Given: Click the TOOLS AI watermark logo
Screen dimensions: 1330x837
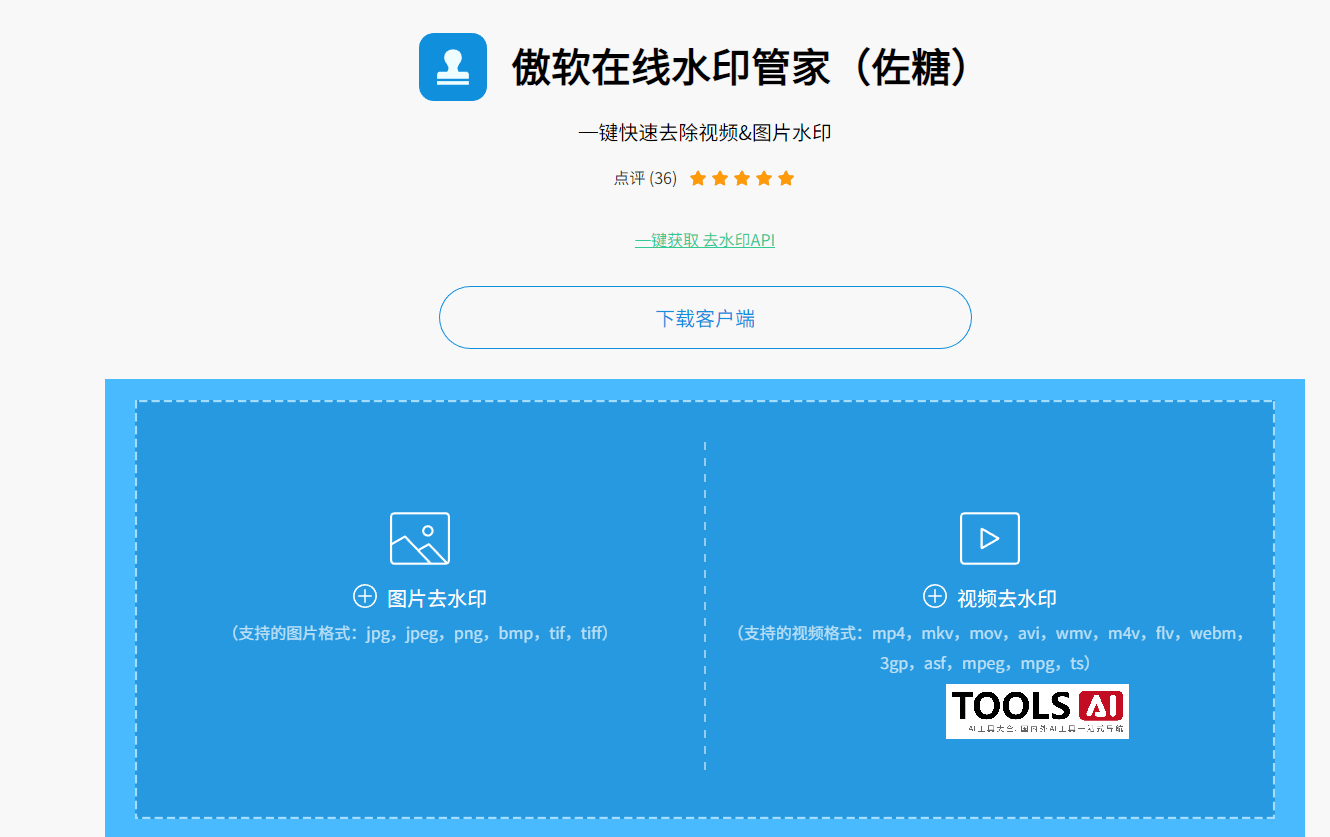Looking at the screenshot, I should click(1038, 710).
